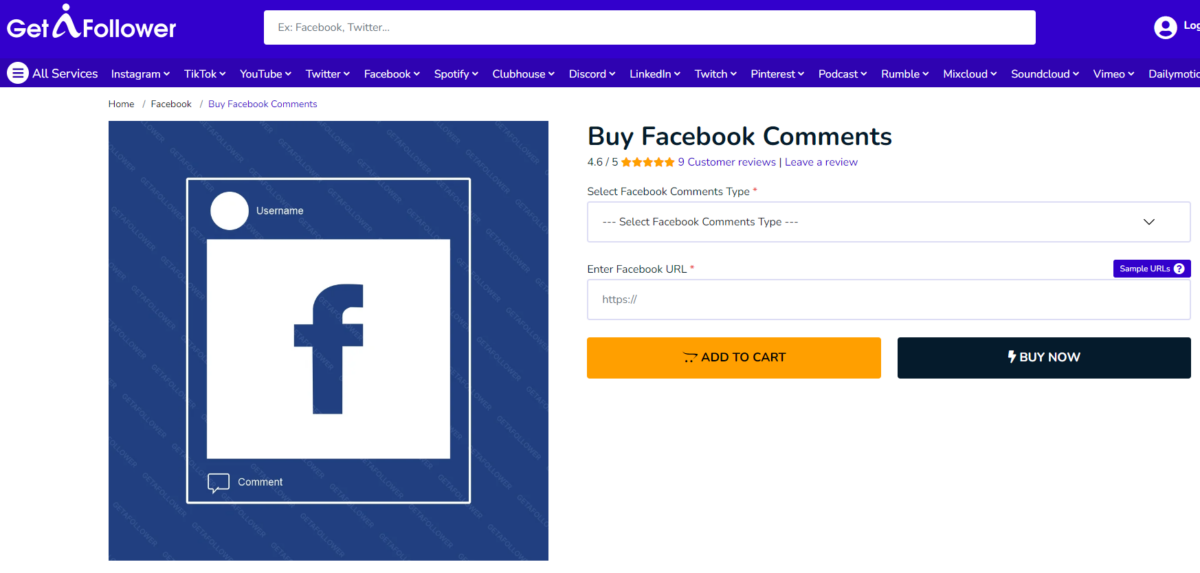Open the Twitch menu
This screenshot has width=1200, height=573.
click(716, 74)
